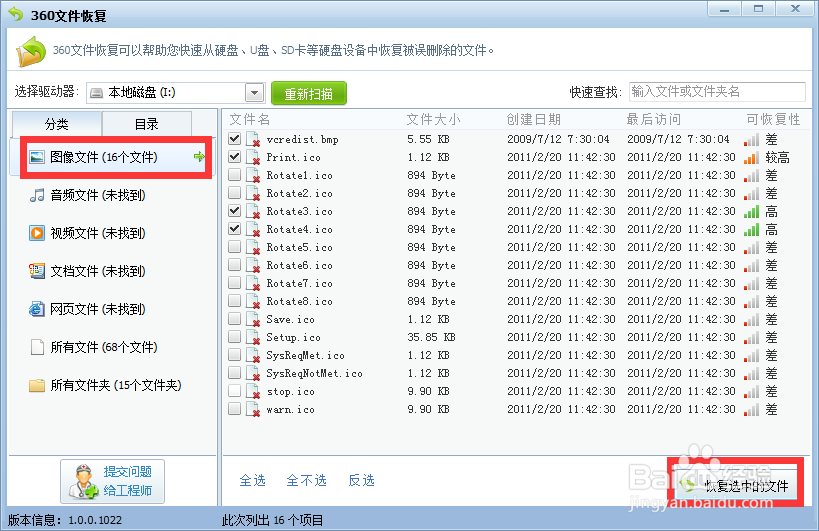This screenshot has height=531, width=819.
Task: Click recoverability signal bars for Rotate3.ico
Action: 752,211
